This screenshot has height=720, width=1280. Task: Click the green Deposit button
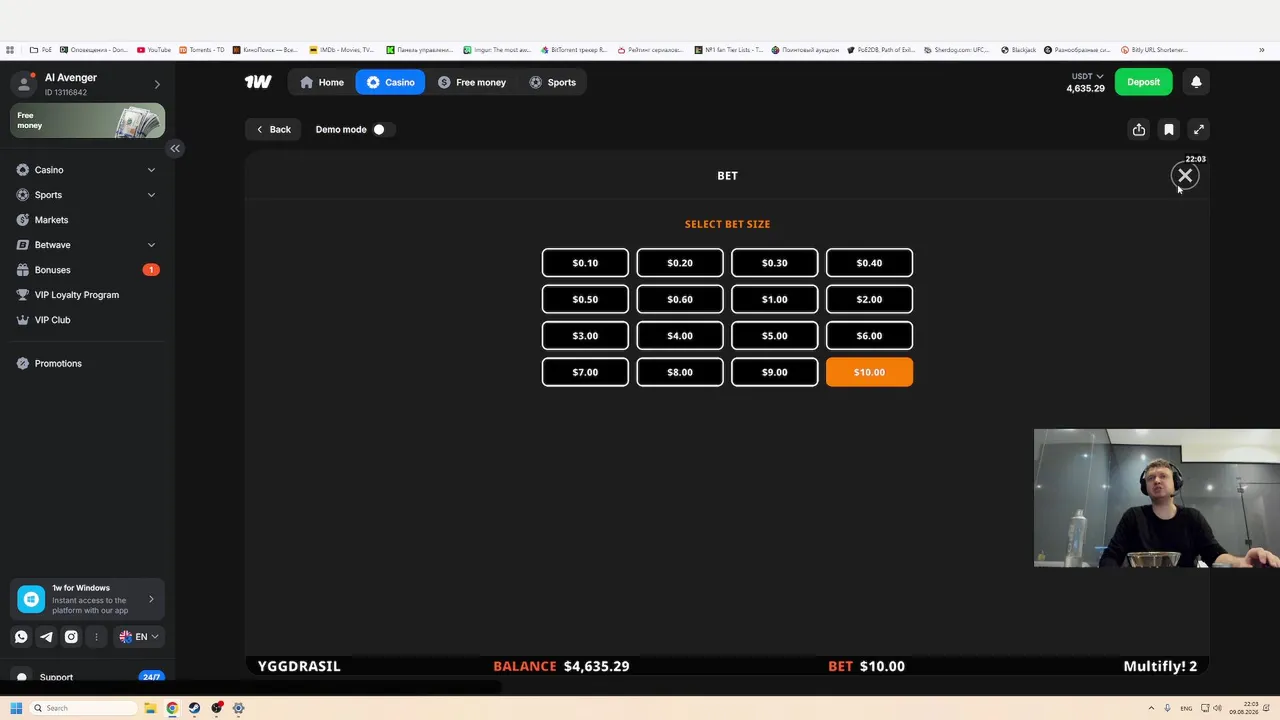(1143, 82)
